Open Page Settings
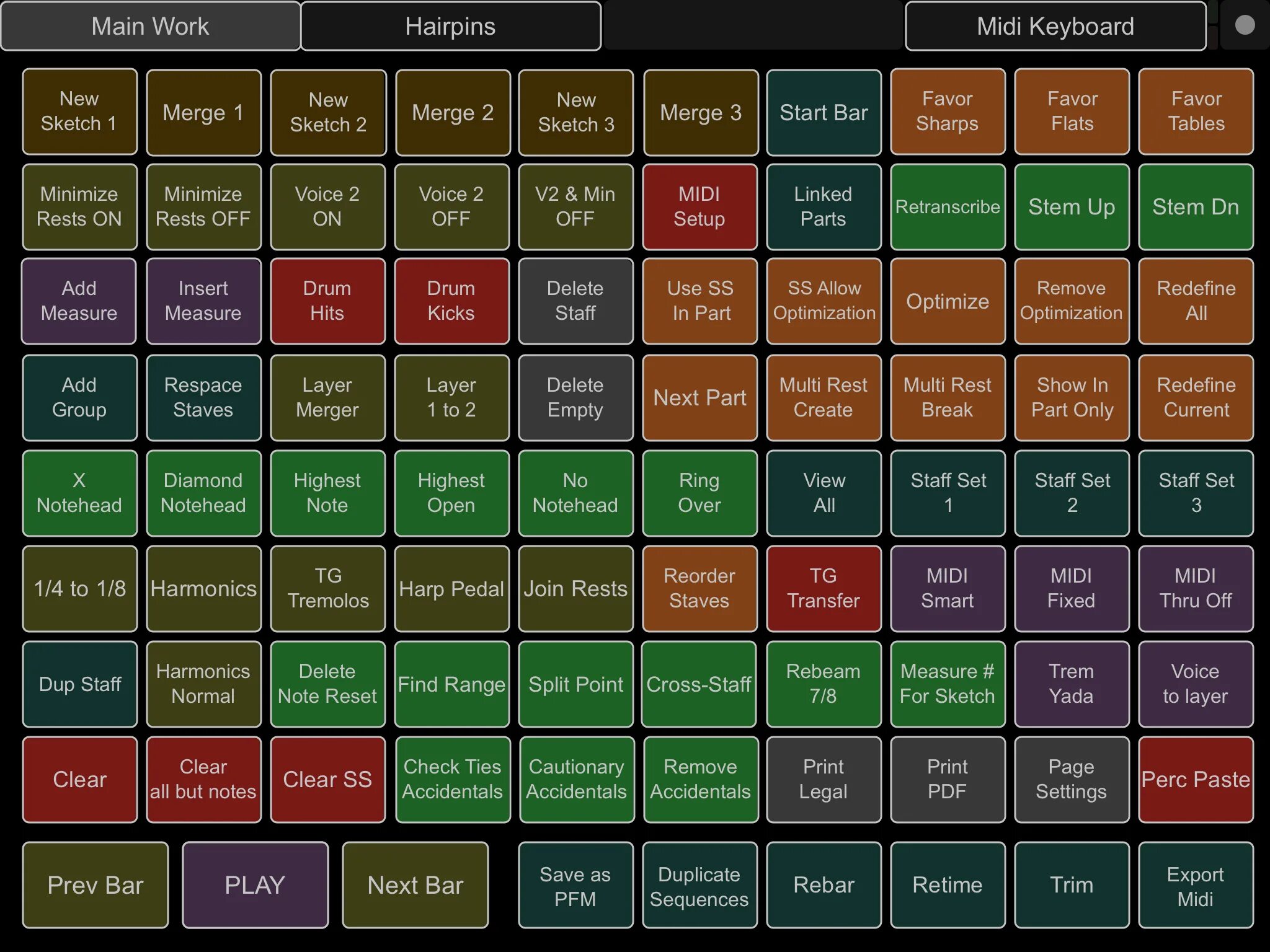 (1072, 779)
